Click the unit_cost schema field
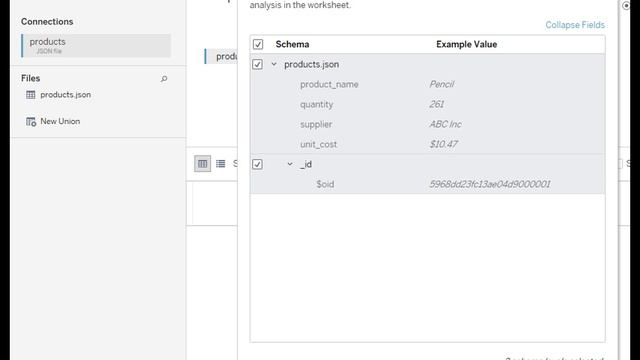 click(318, 144)
